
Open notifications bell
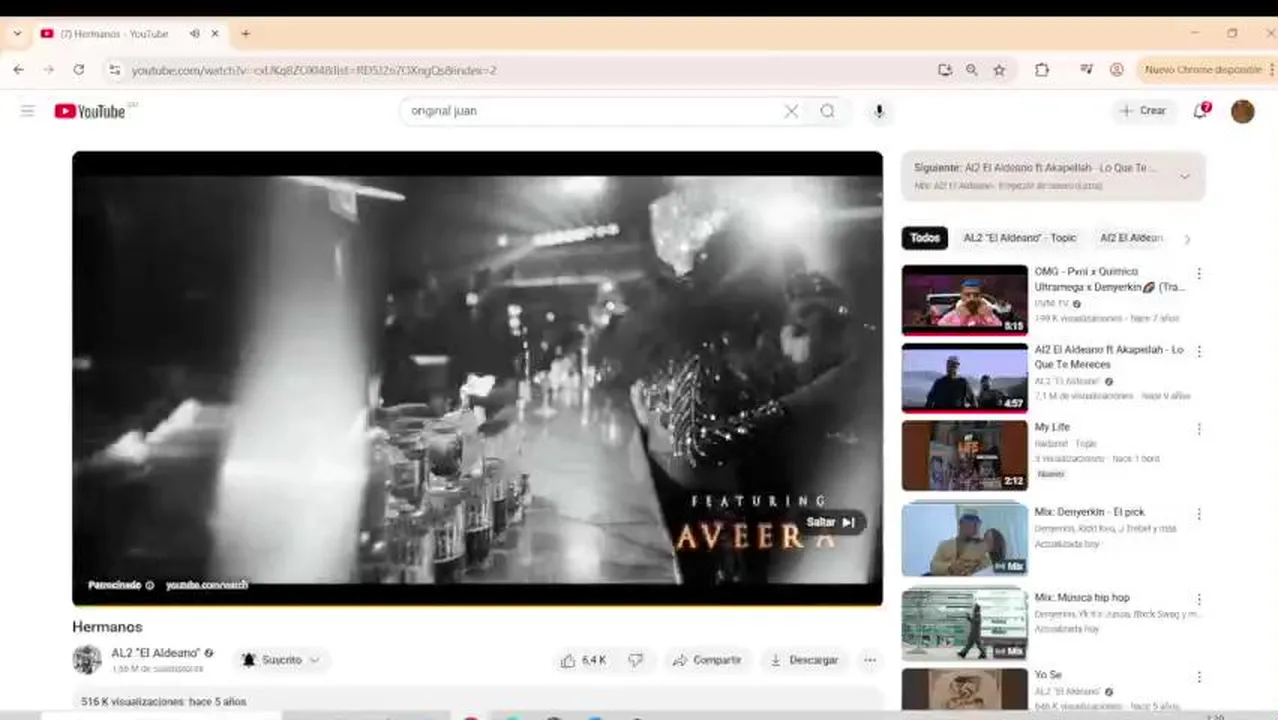tap(1201, 111)
